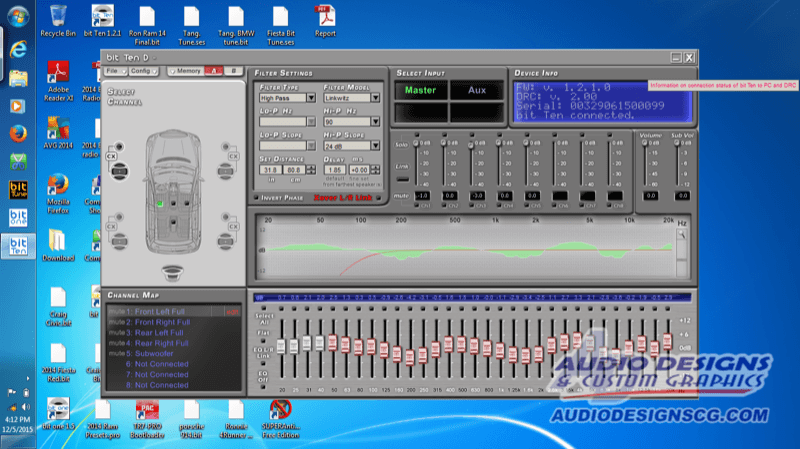Open the Lo-P Slope dropdown
The image size is (800, 449).
pos(311,145)
